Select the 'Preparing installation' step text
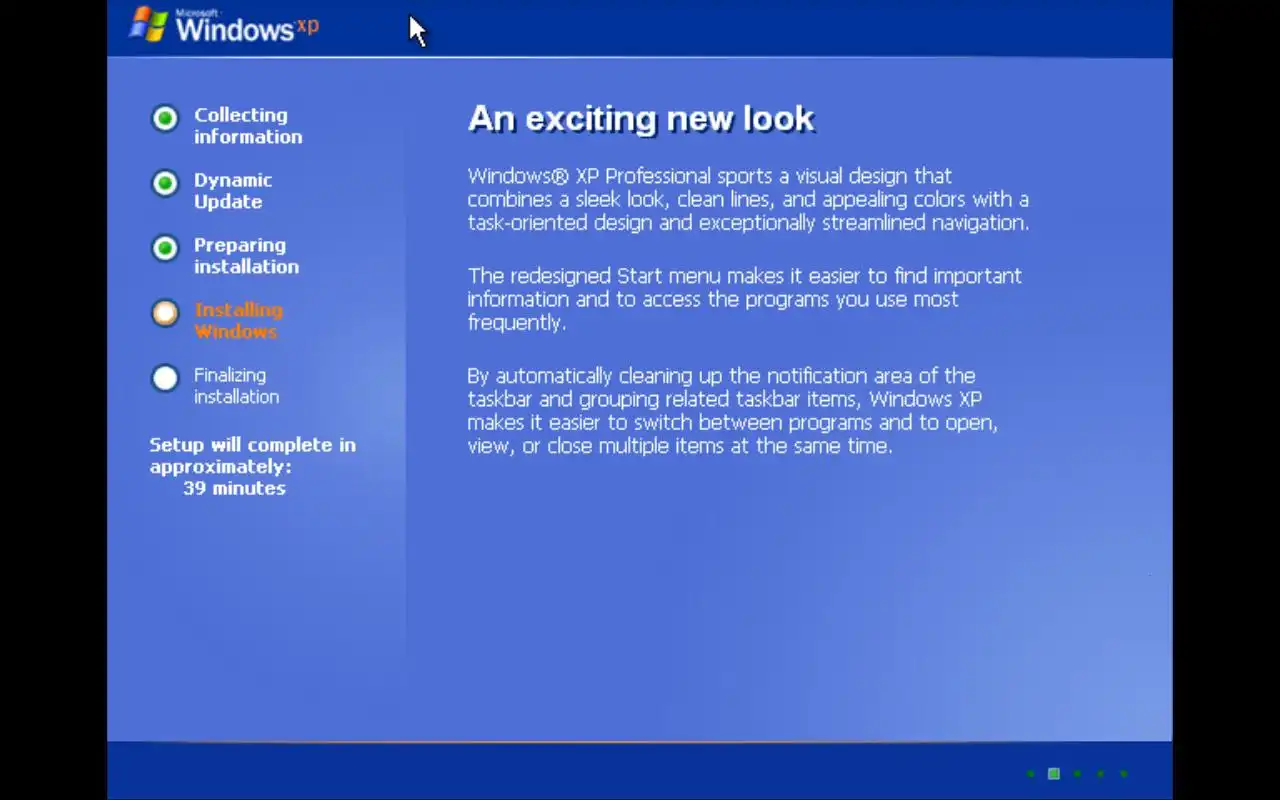This screenshot has height=800, width=1280. coord(246,256)
